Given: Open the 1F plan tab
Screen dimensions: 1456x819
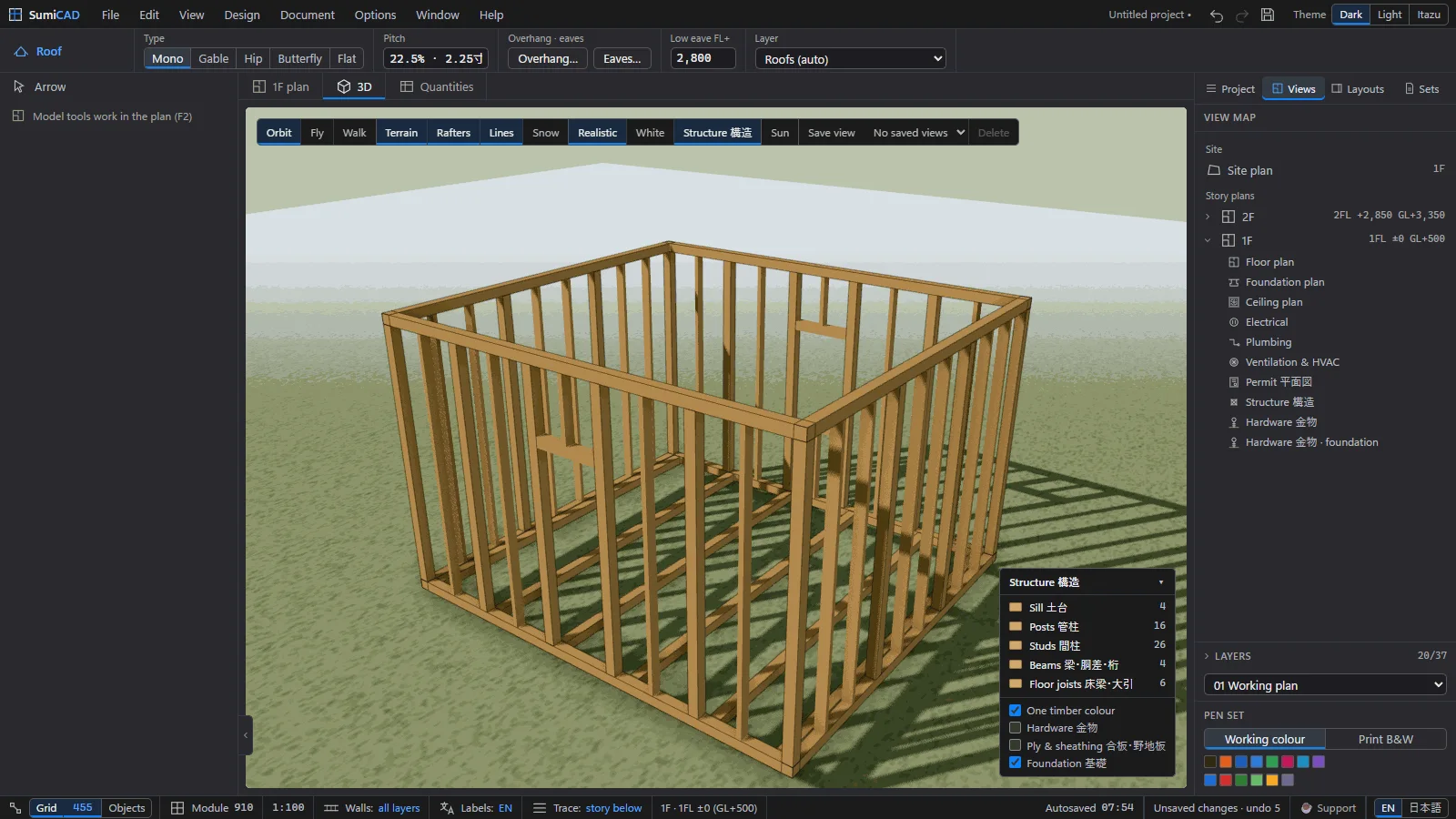Looking at the screenshot, I should point(281,86).
